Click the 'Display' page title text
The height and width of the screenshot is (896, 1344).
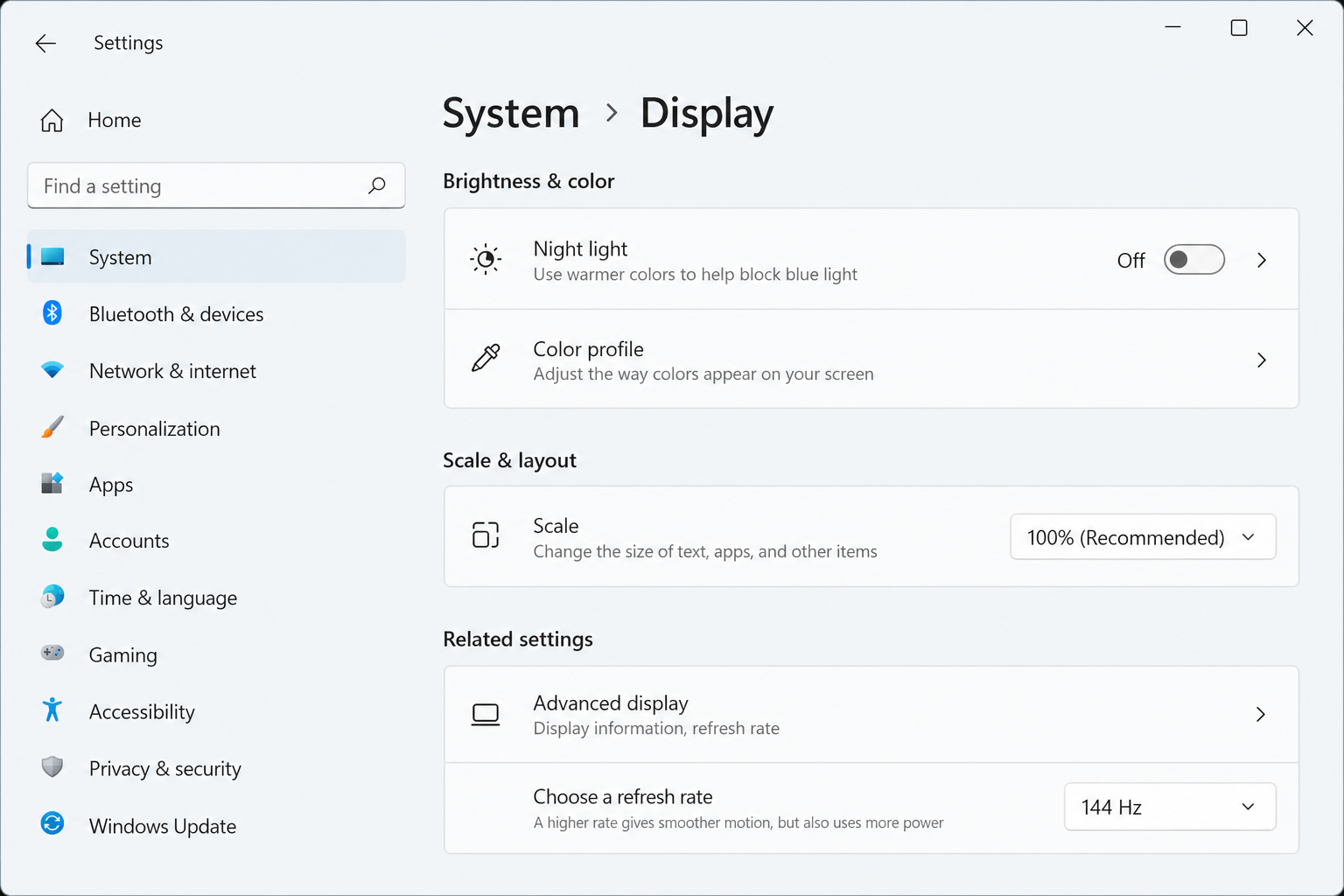pyautogui.click(x=707, y=114)
